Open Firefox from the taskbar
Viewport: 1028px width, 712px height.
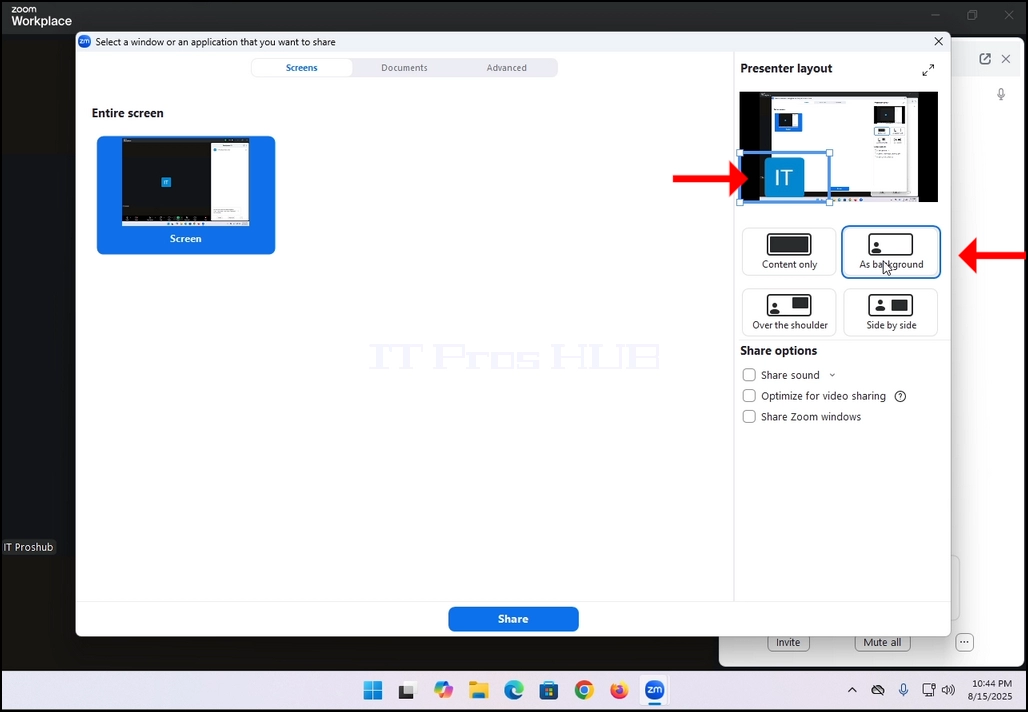[x=619, y=690]
